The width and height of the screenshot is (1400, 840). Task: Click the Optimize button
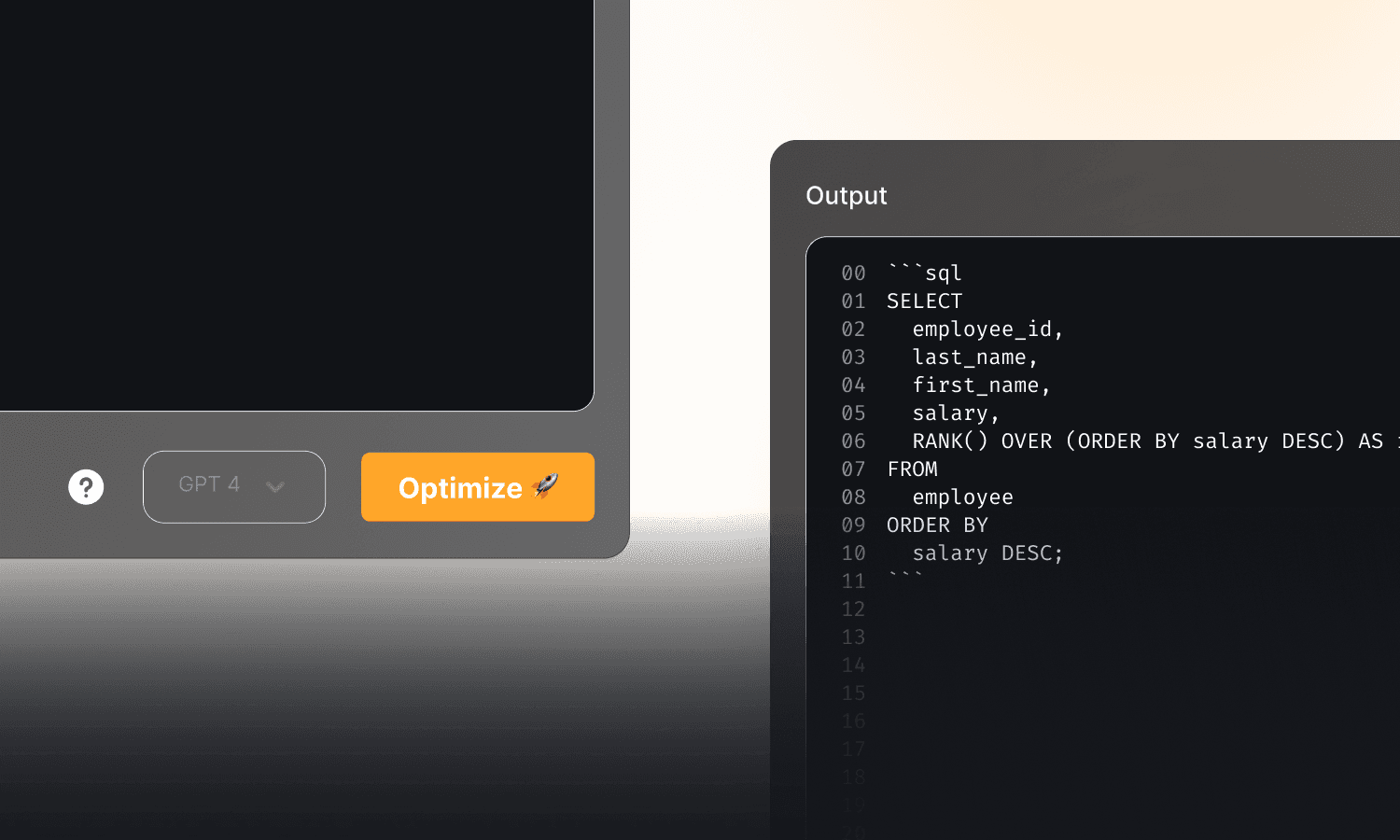pos(478,487)
